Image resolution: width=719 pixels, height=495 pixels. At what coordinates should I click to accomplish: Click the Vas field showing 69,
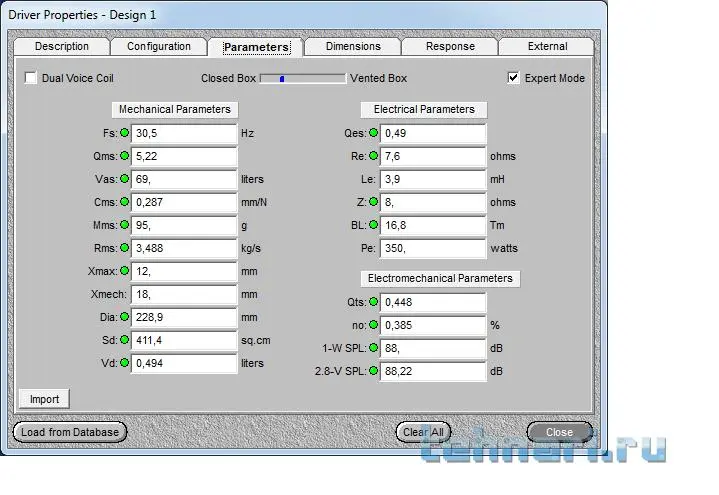click(x=184, y=179)
